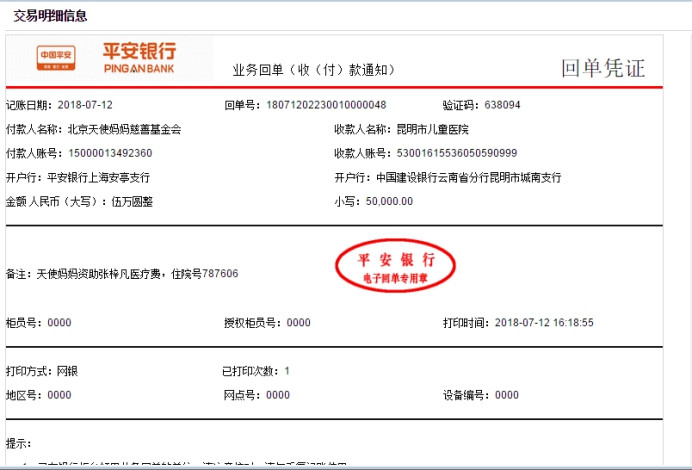Click the Ping An Bank logo
692x470 pixels.
click(x=106, y=58)
